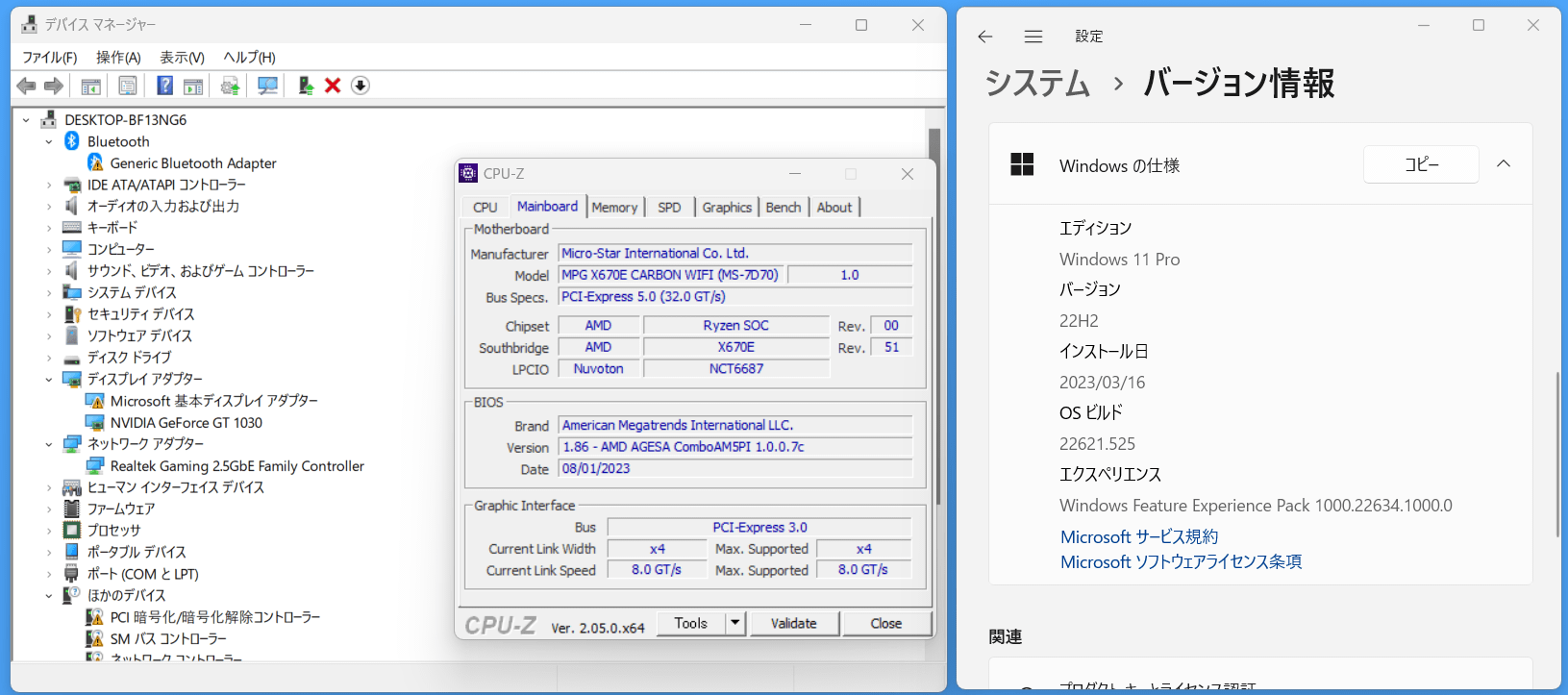Viewport: 1568px width, 695px height.
Task: Collapse the ネットワーク アダプター node
Action: tap(49, 444)
